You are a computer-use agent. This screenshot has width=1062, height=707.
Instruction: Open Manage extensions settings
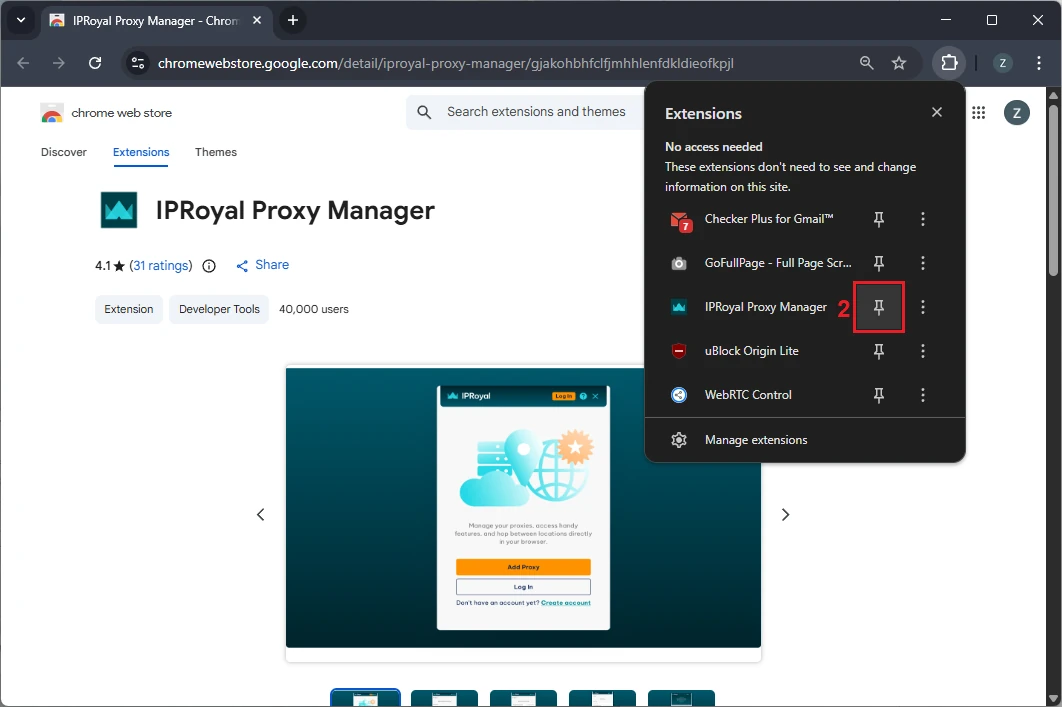755,440
